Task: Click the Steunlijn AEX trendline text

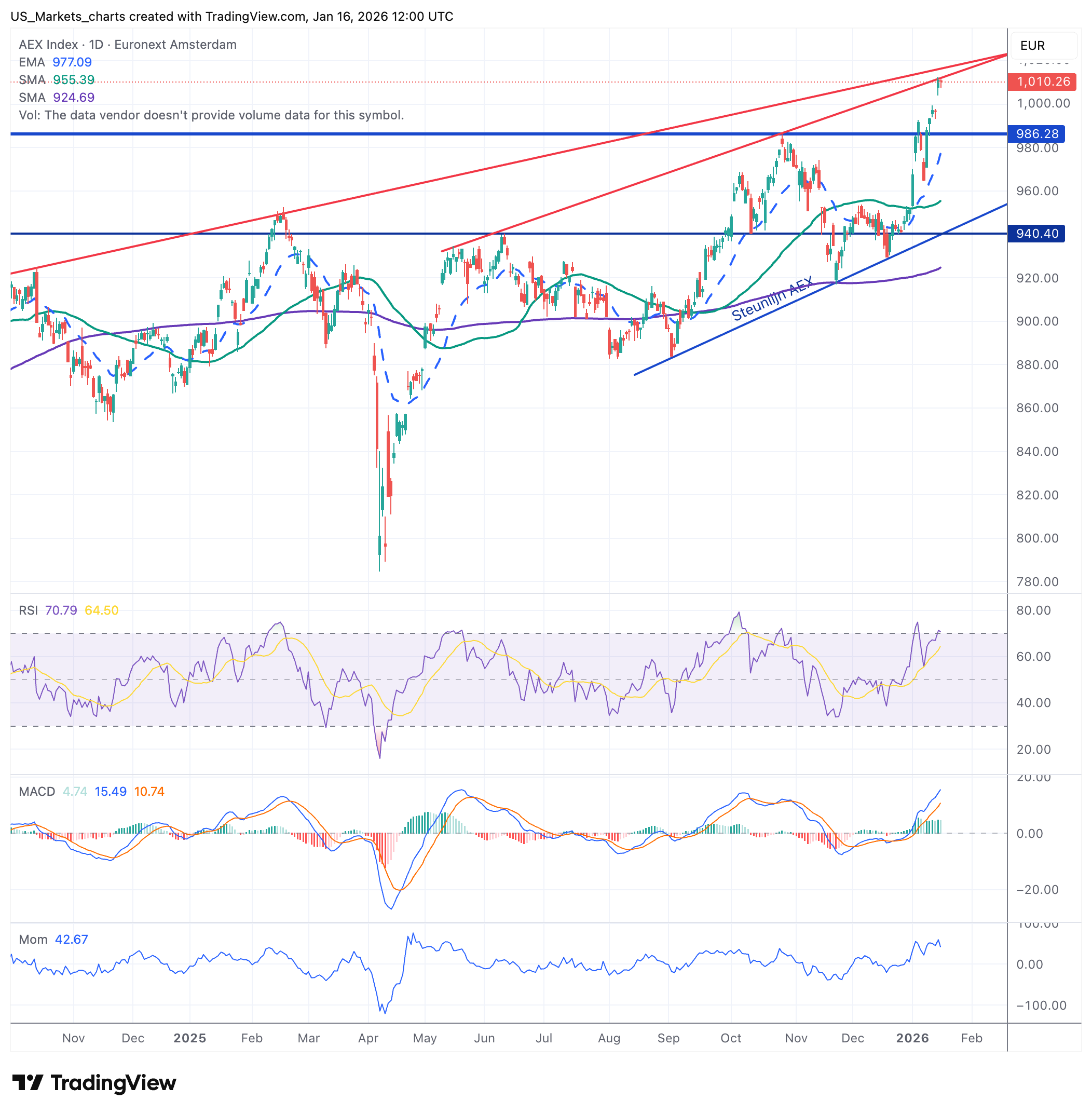Action: pyautogui.click(x=772, y=299)
